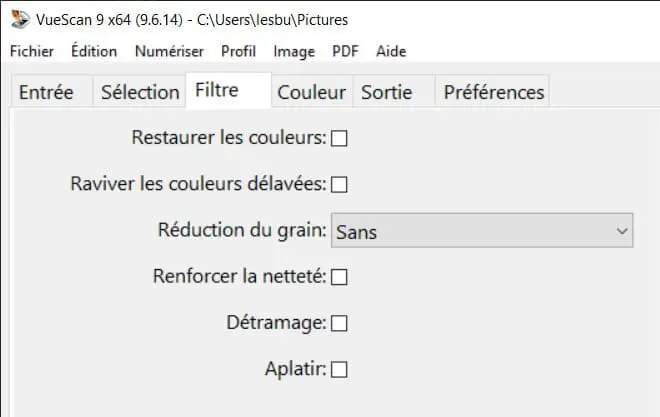This screenshot has height=417, width=660.
Task: Tick the Aplatir checkbox
Action: coord(339,369)
